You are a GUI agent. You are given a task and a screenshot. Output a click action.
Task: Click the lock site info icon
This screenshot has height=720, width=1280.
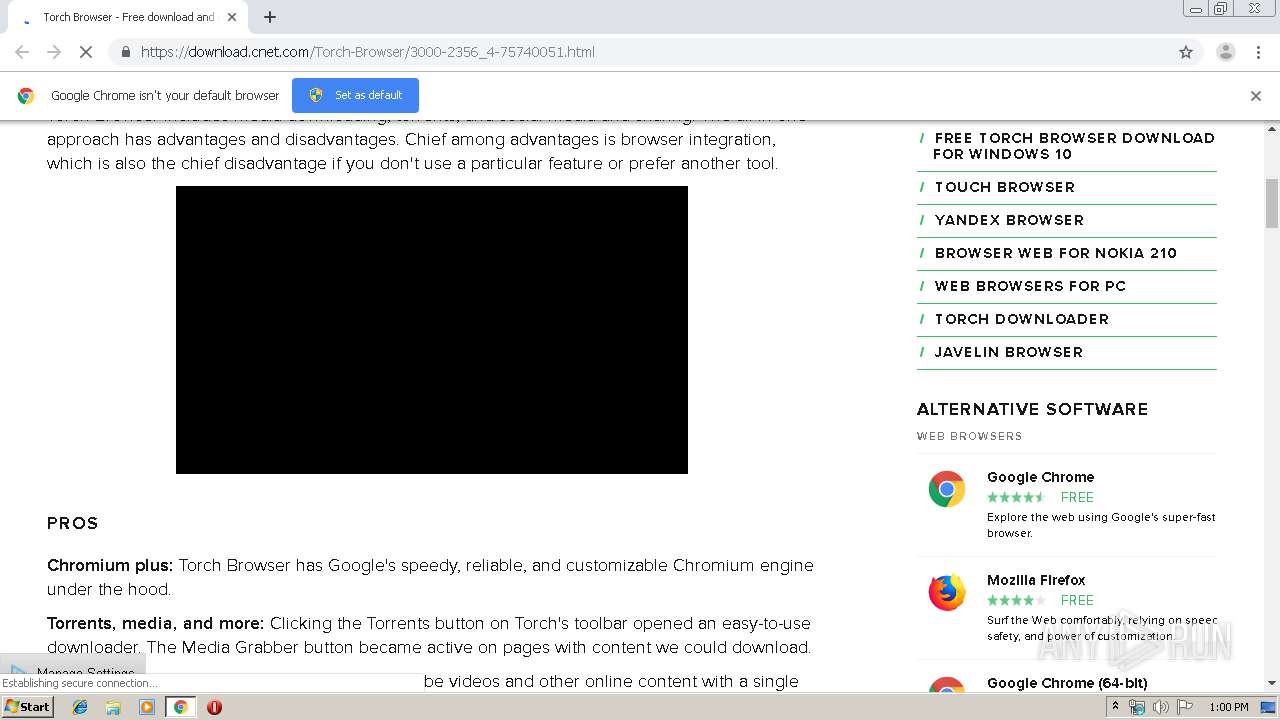pos(125,52)
